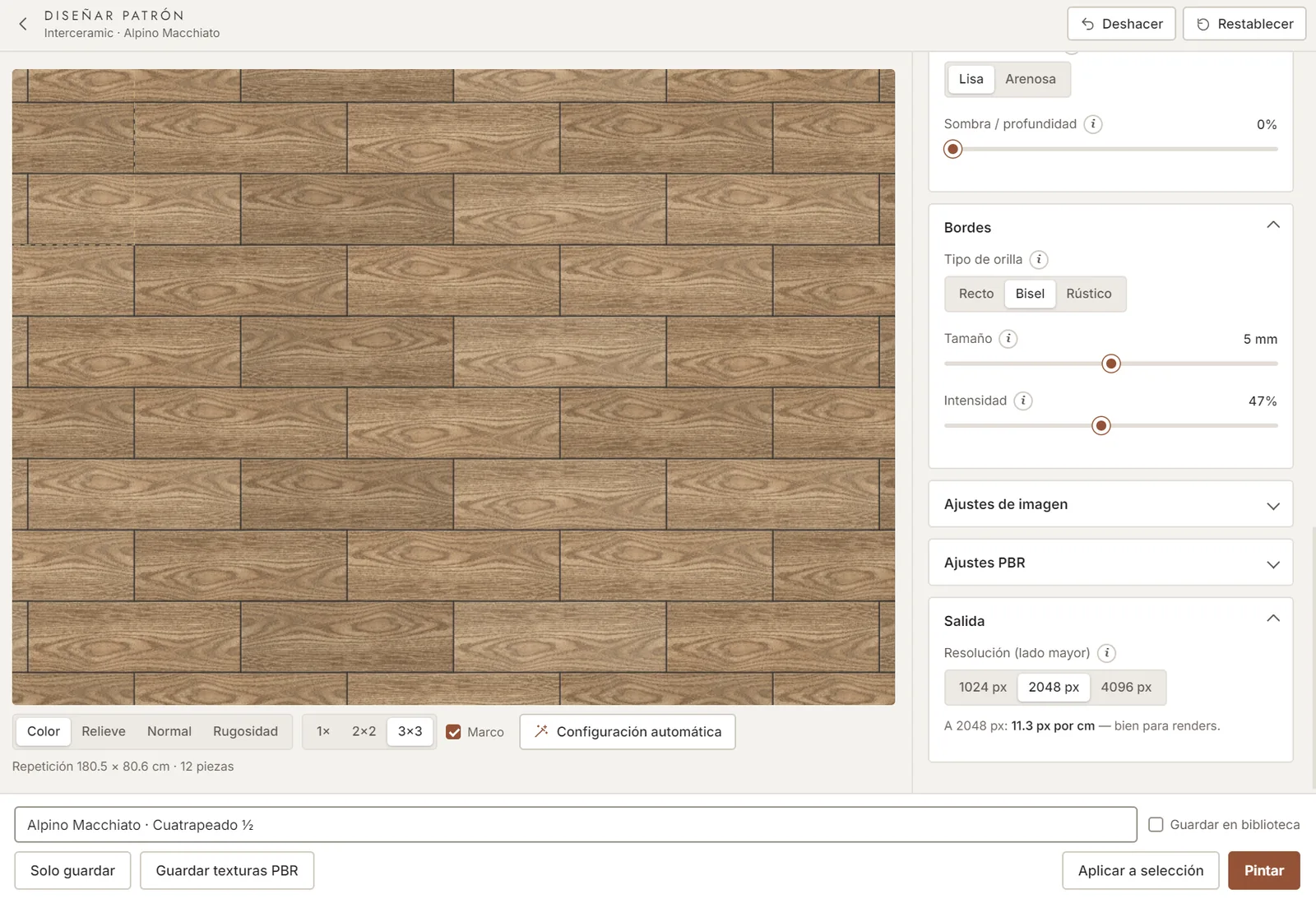Go back with the left chevron arrow

click(23, 24)
